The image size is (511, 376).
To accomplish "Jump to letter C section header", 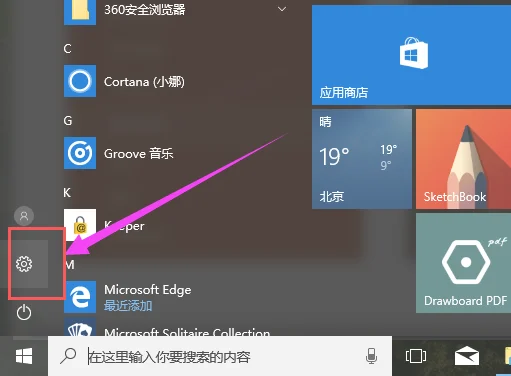I will [67, 49].
